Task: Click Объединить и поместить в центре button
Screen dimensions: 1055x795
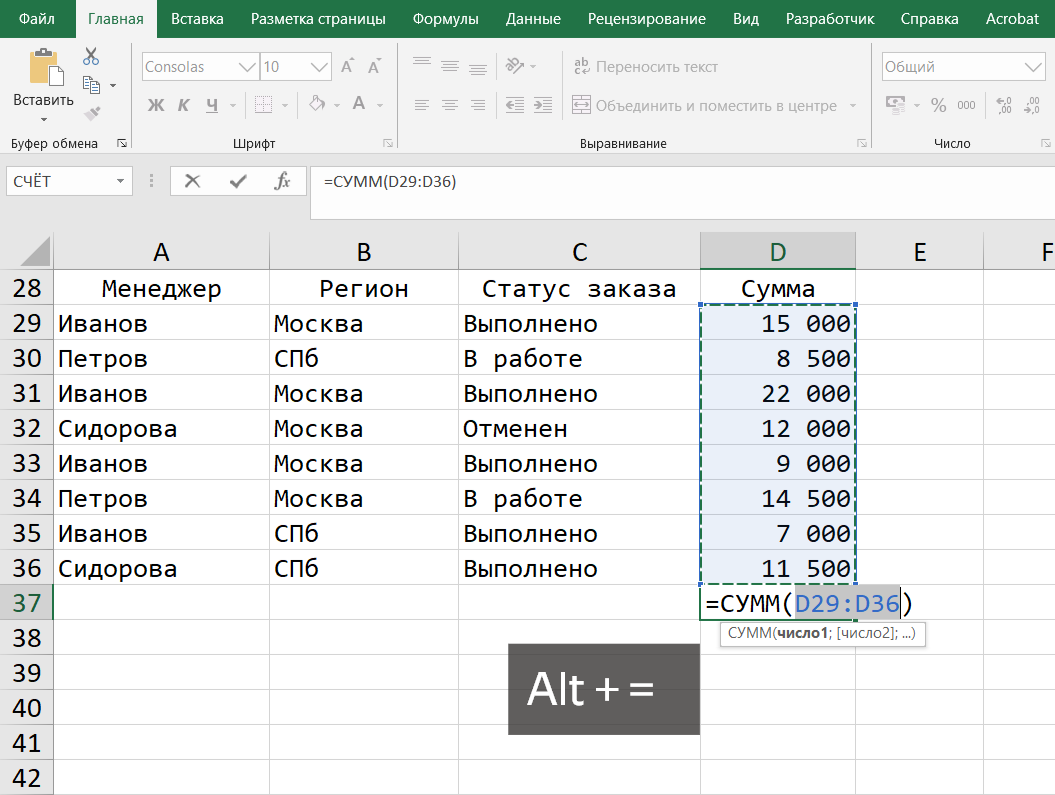Action: click(704, 106)
